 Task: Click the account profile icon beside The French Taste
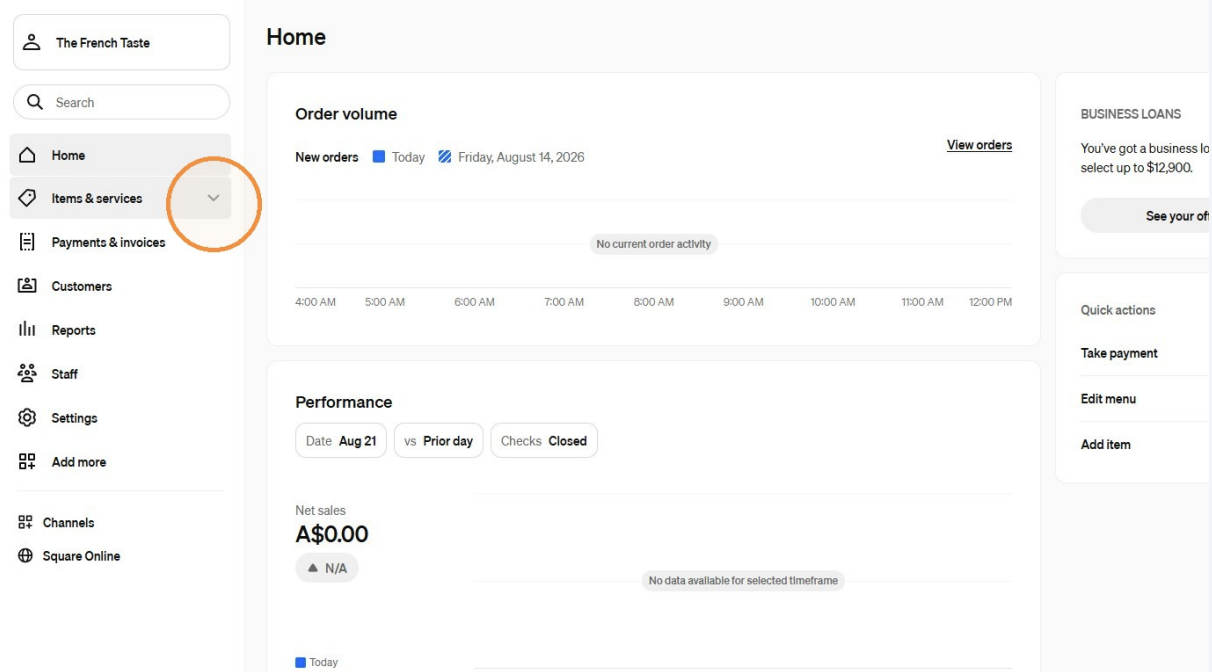coord(32,42)
